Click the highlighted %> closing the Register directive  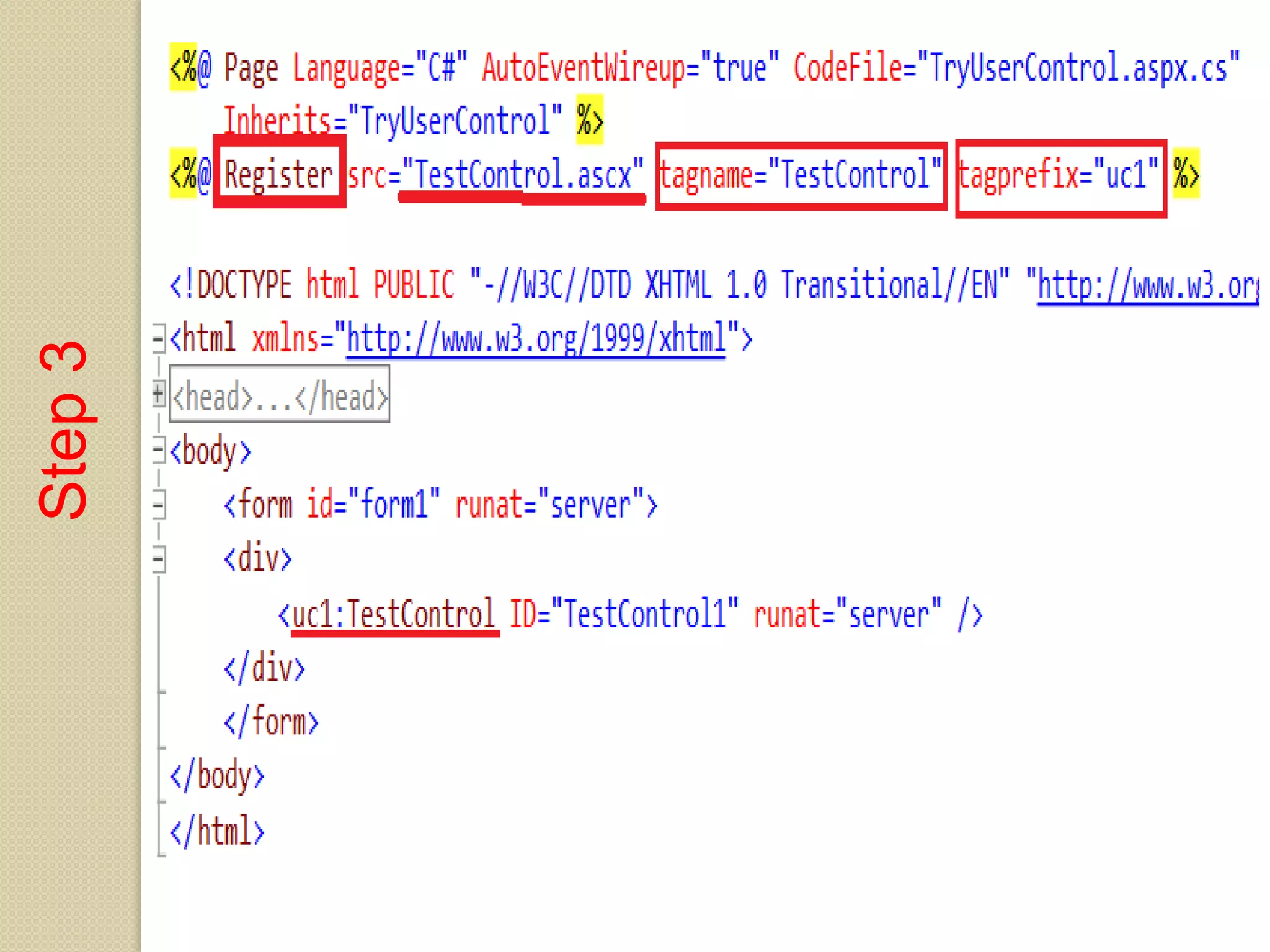tap(1186, 174)
